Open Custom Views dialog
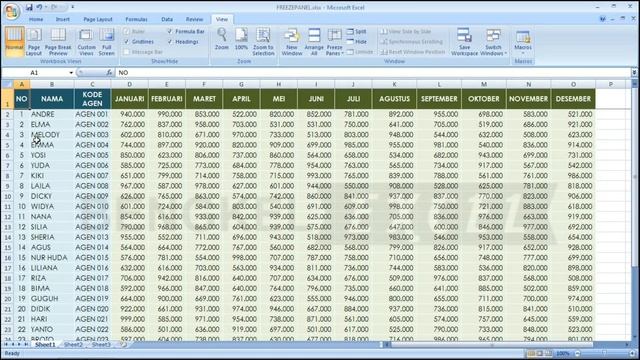640x360 pixels. [86, 41]
